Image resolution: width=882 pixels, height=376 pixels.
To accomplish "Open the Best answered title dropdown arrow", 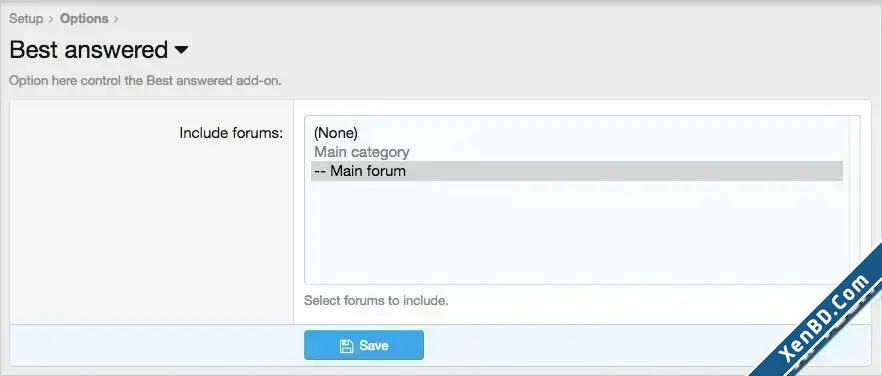I will pos(181,50).
